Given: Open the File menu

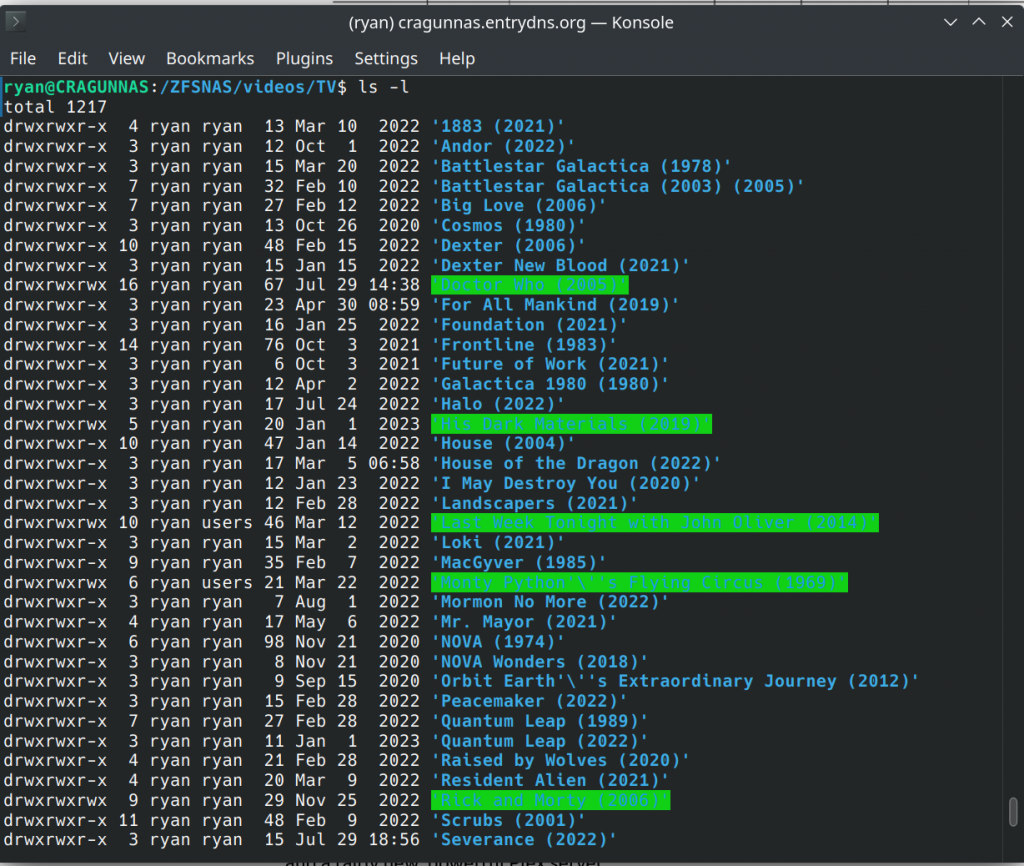Looking at the screenshot, I should click(23, 59).
